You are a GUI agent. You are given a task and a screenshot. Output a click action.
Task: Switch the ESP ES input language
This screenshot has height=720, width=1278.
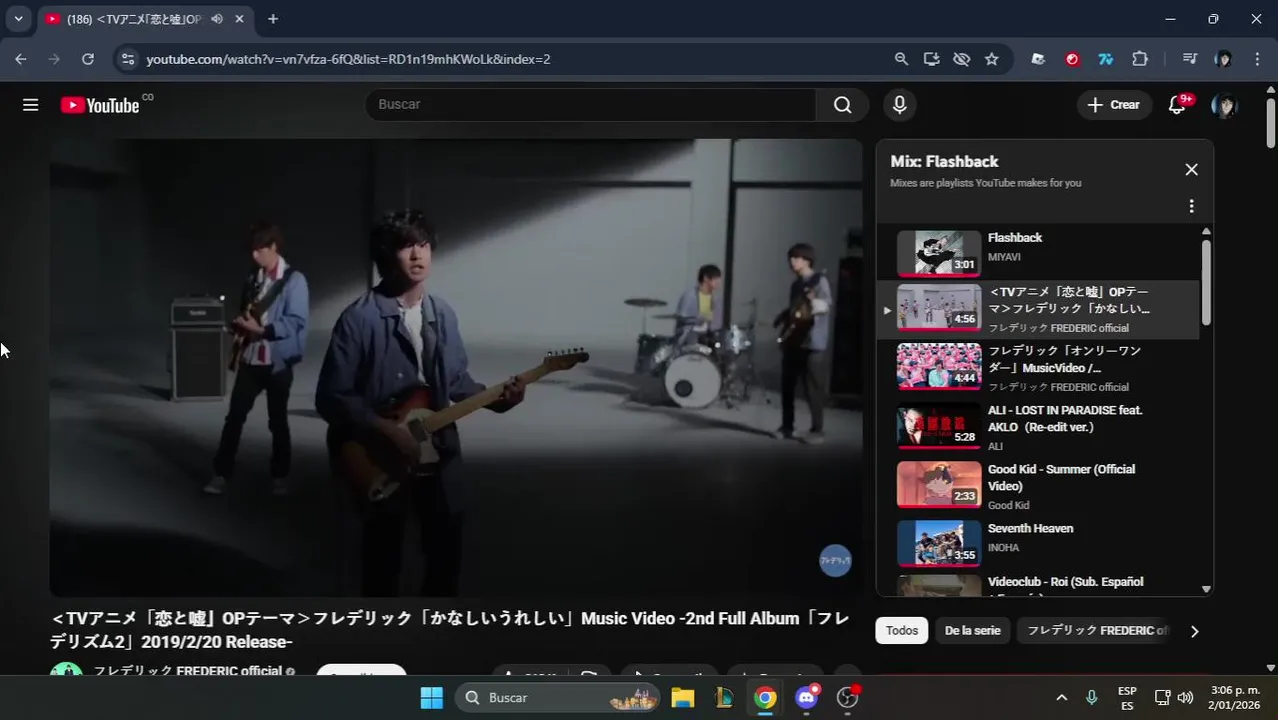[x=1127, y=697]
